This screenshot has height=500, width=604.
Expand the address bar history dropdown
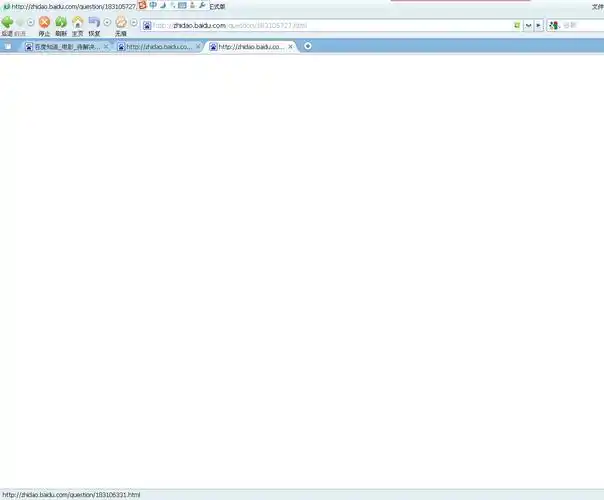(528, 25)
